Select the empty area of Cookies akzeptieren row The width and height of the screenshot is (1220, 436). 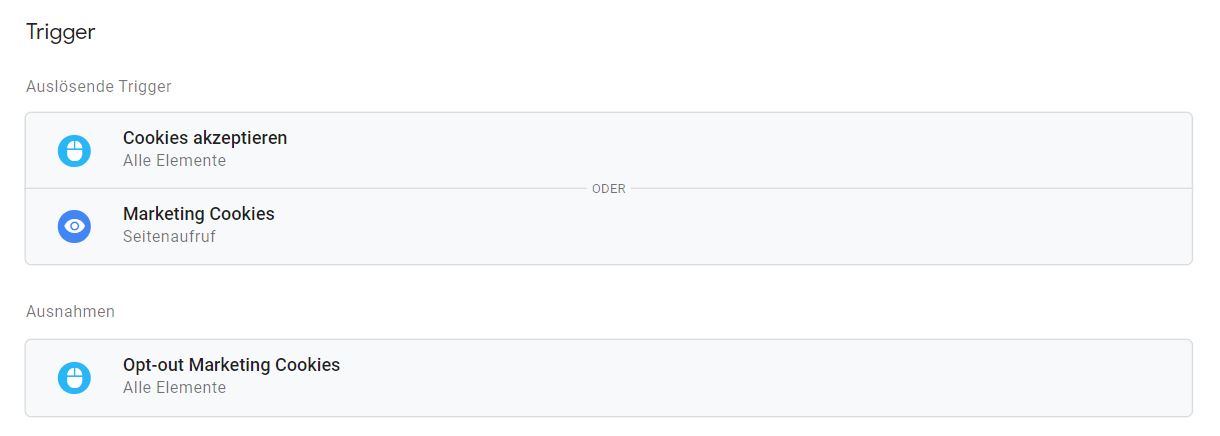point(740,150)
